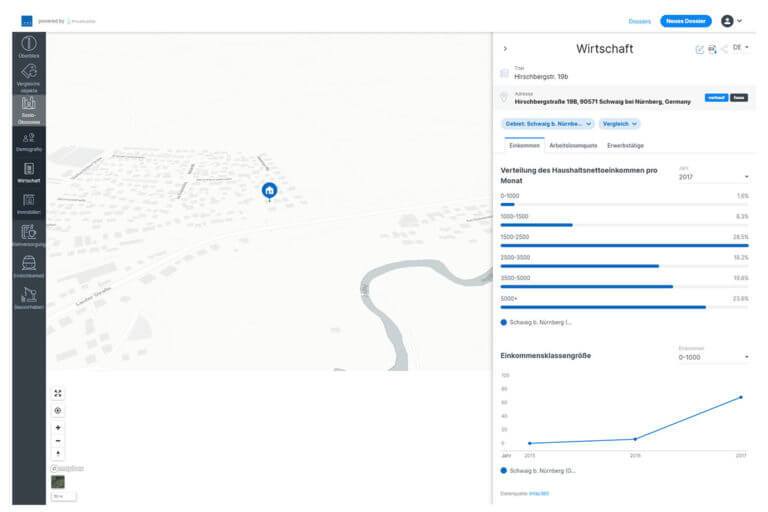Open Vergleichsobjekte in the sidebar
Image resolution: width=768 pixels, height=512 pixels.
click(x=28, y=77)
